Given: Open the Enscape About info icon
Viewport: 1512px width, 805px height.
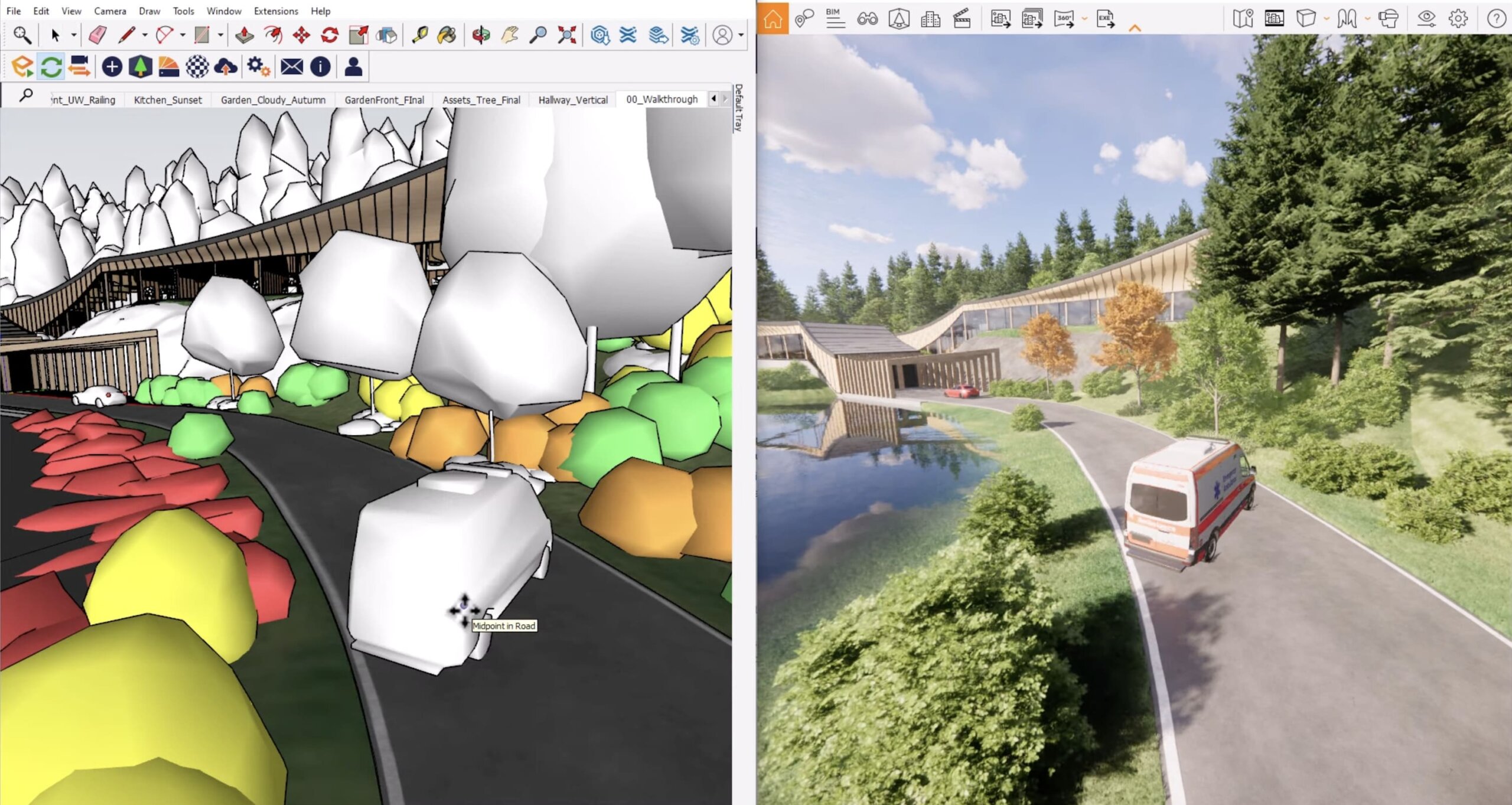Looking at the screenshot, I should 320,67.
